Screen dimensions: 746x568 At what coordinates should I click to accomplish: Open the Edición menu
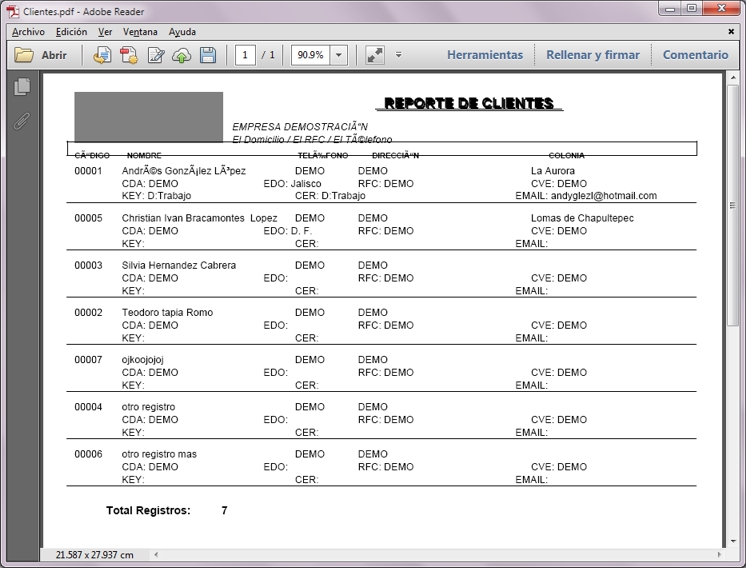pos(71,32)
